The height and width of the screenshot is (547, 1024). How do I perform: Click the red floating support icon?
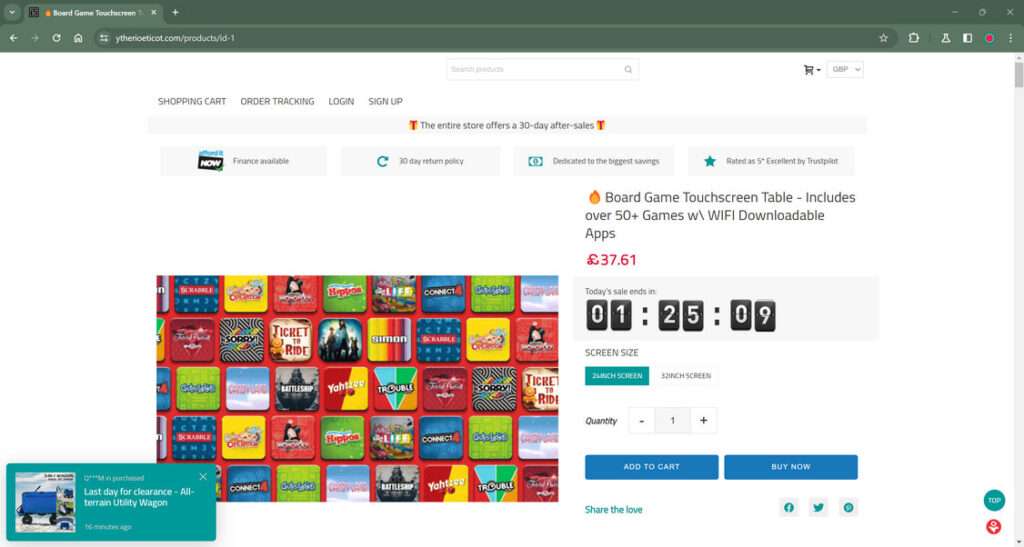coord(994,527)
